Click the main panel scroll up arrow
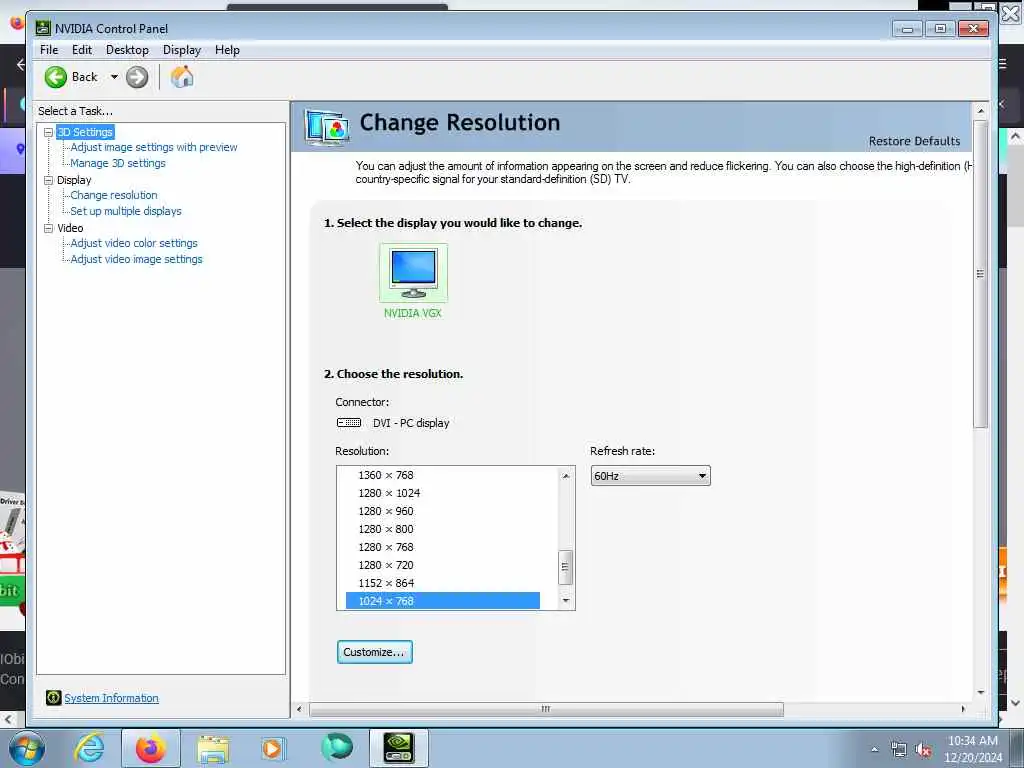The image size is (1024, 768). coord(980,112)
